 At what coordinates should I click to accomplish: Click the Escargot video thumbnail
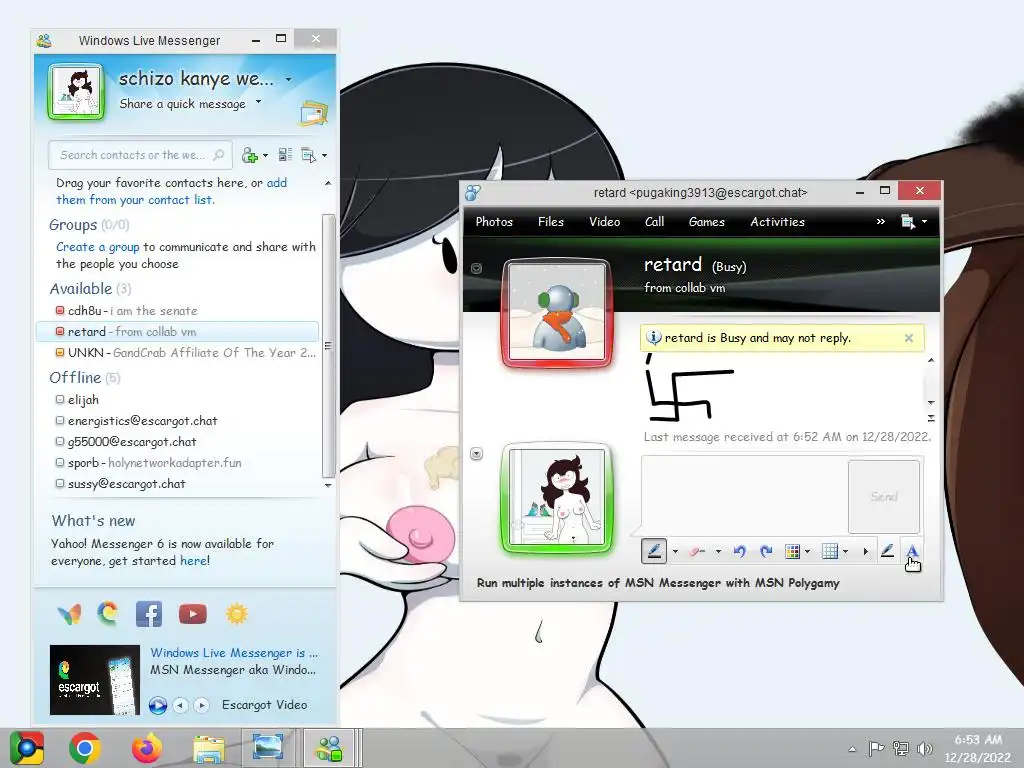click(x=95, y=680)
